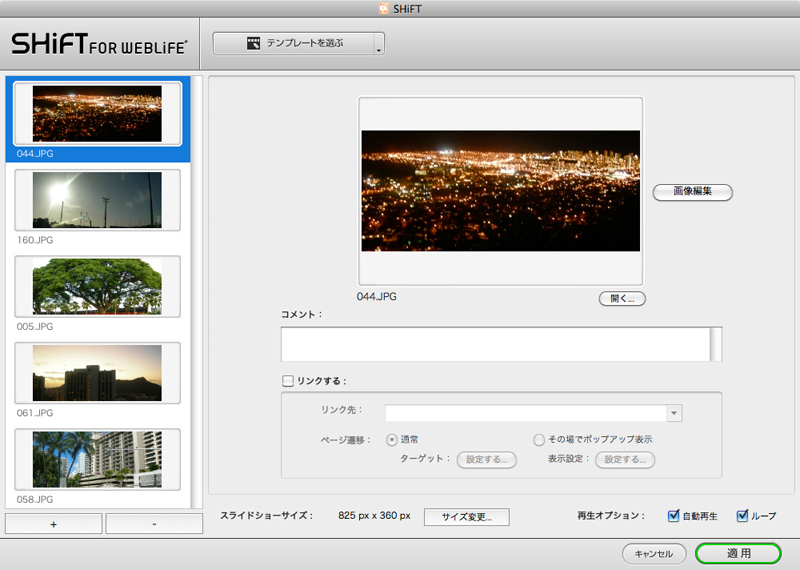Select the 044.JPG night city thumbnail

pyautogui.click(x=97, y=113)
